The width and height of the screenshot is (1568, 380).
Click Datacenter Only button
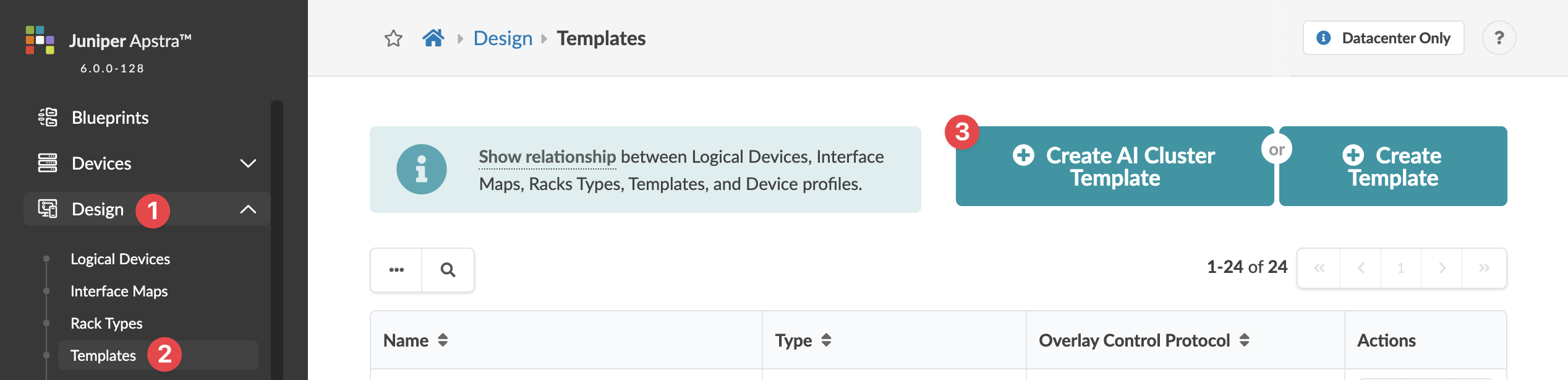[1383, 38]
